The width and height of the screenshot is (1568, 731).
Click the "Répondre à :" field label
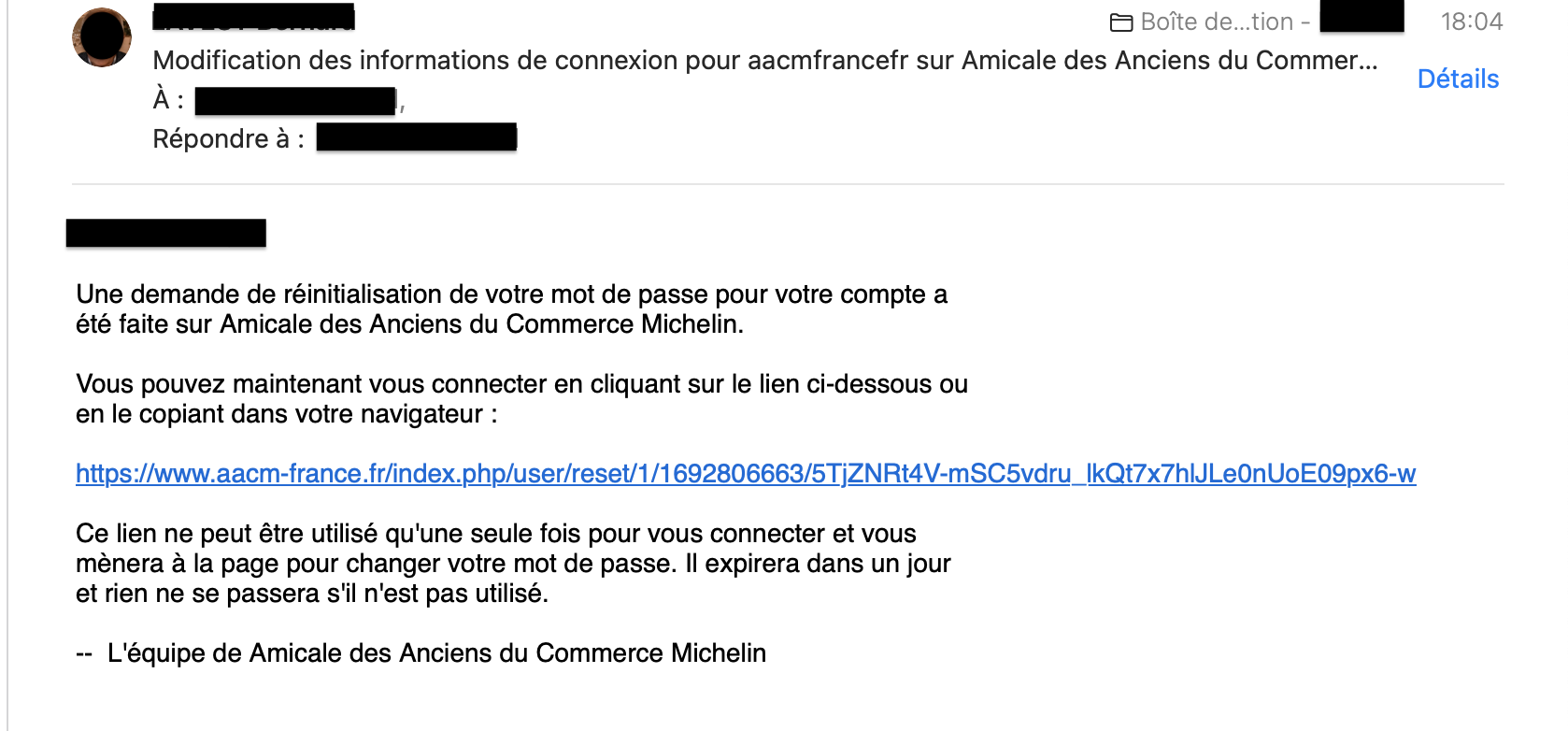(229, 138)
